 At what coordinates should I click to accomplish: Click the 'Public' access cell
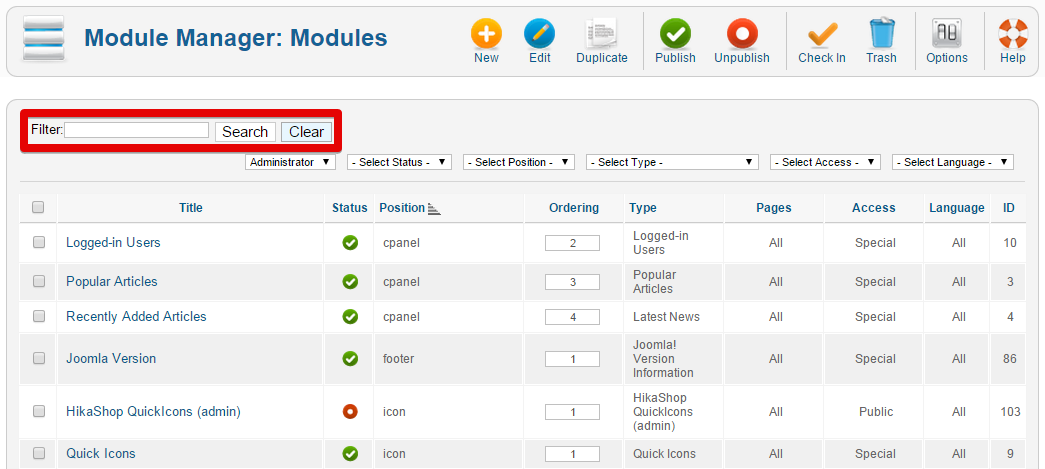(876, 412)
